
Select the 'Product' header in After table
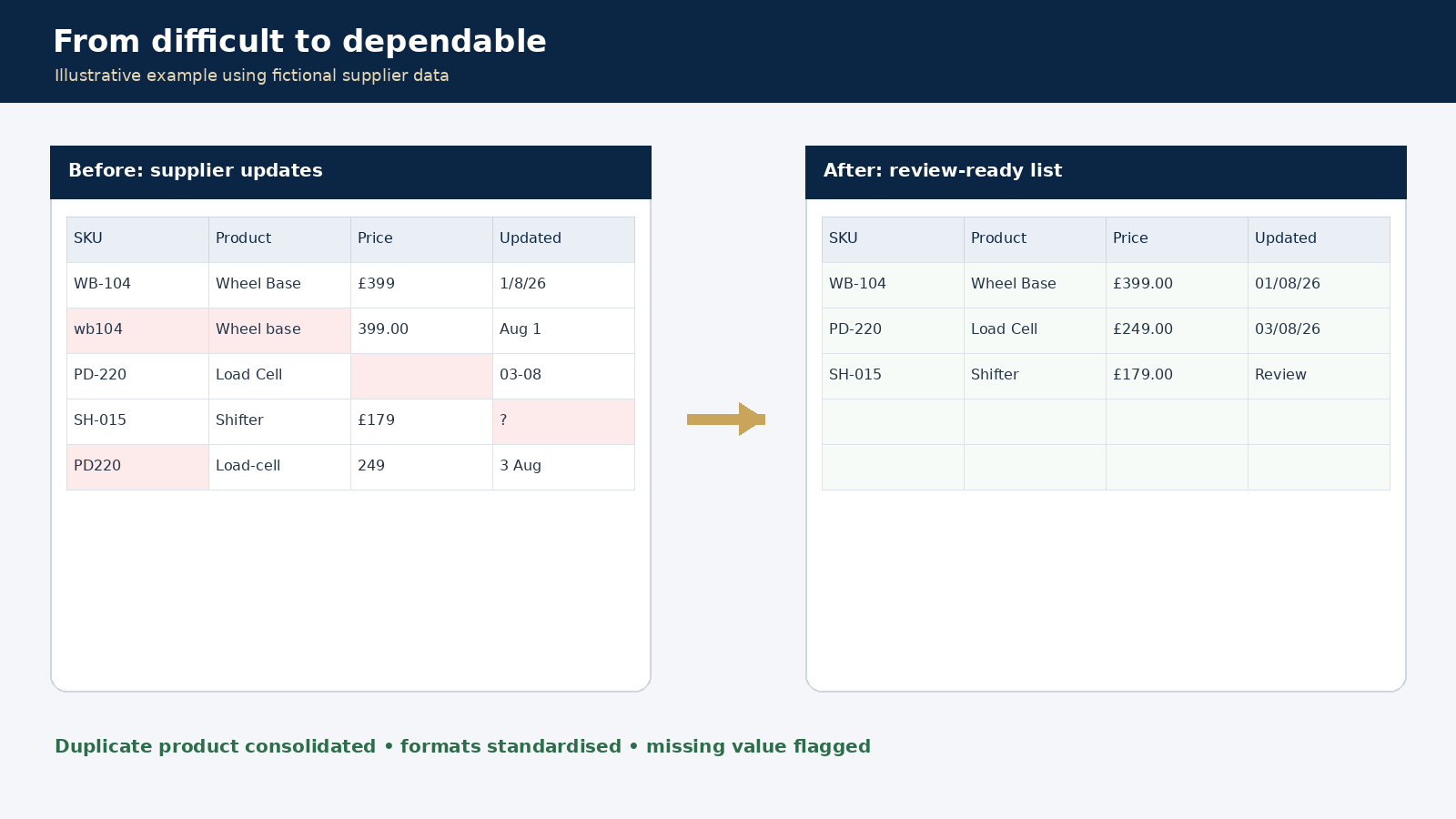click(x=1035, y=239)
